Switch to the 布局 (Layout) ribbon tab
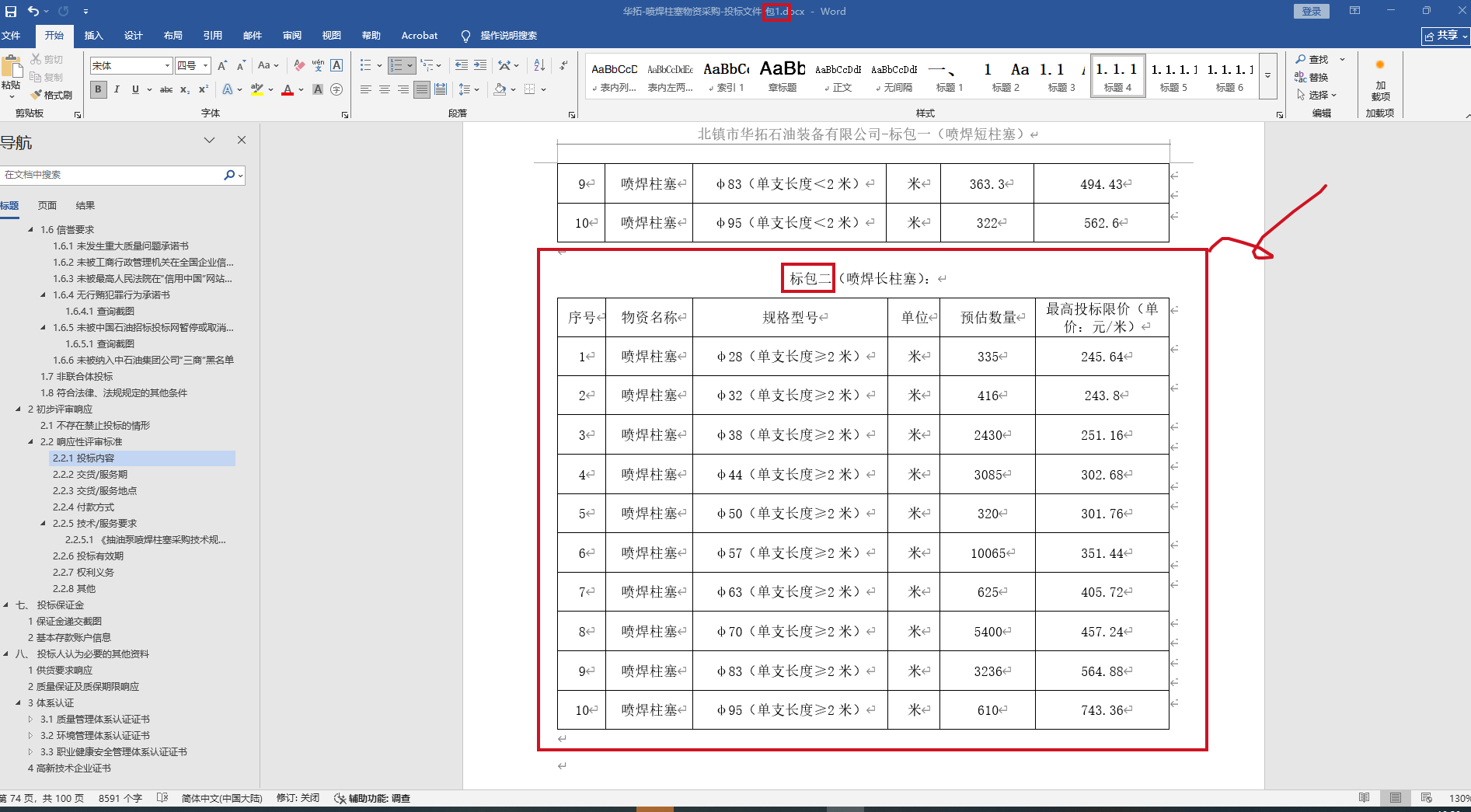 (173, 36)
